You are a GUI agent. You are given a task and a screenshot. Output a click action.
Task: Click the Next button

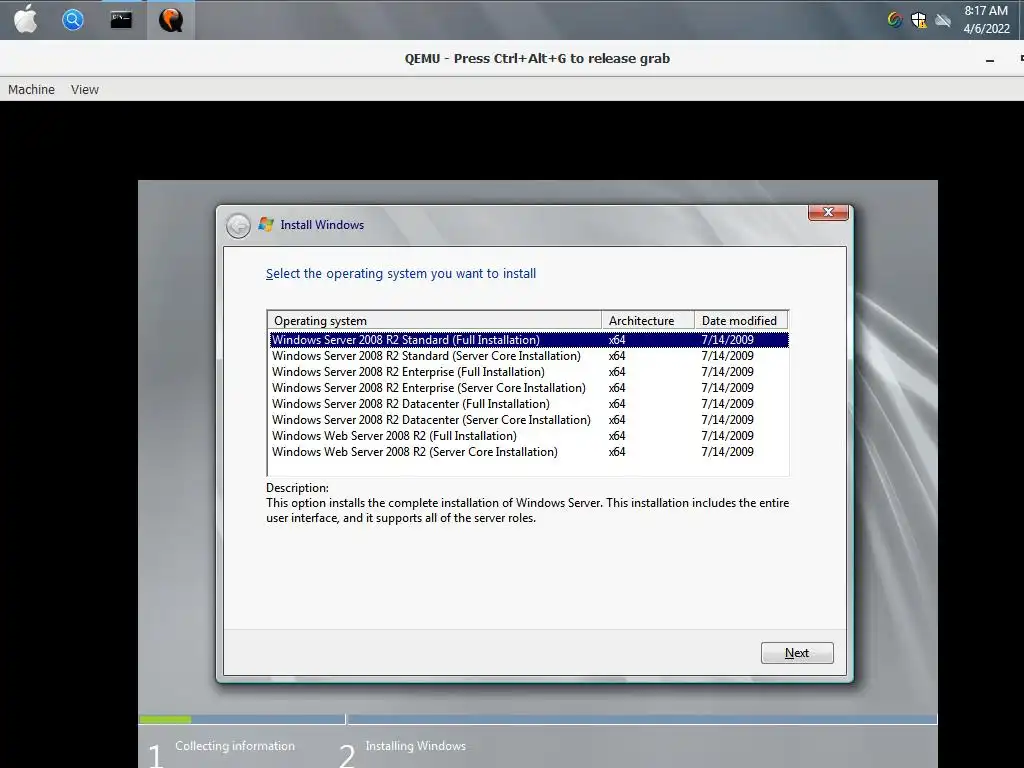pos(797,653)
